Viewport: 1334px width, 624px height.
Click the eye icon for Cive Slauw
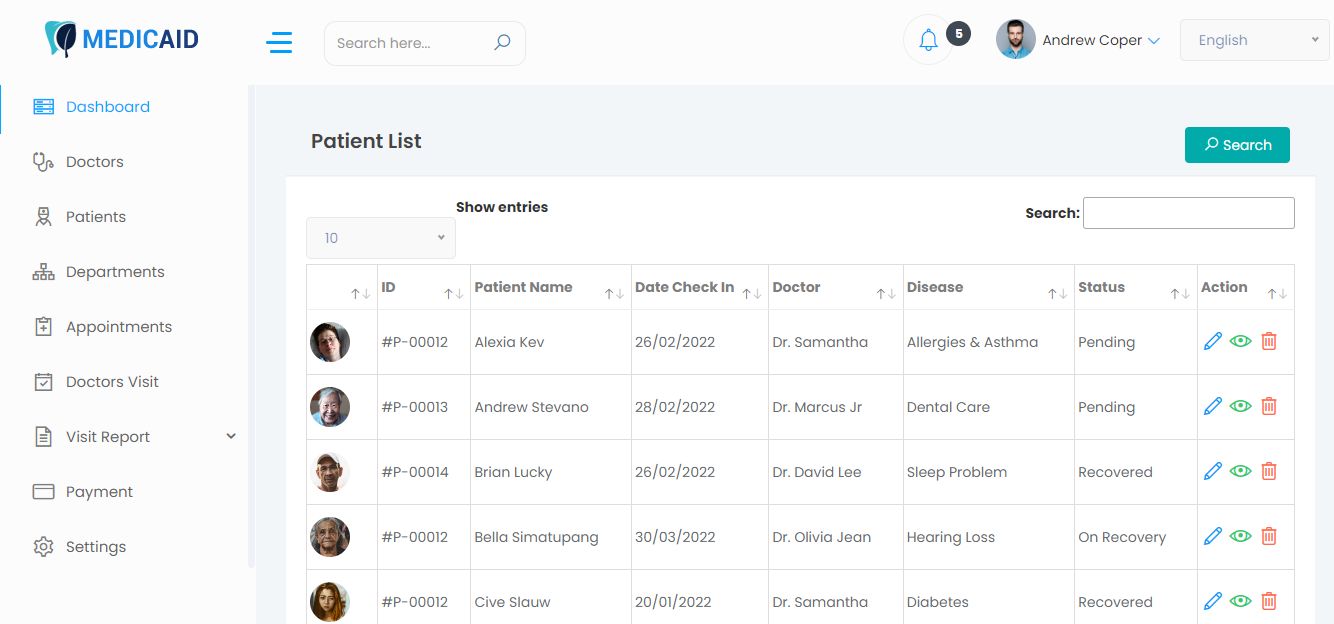point(1240,601)
